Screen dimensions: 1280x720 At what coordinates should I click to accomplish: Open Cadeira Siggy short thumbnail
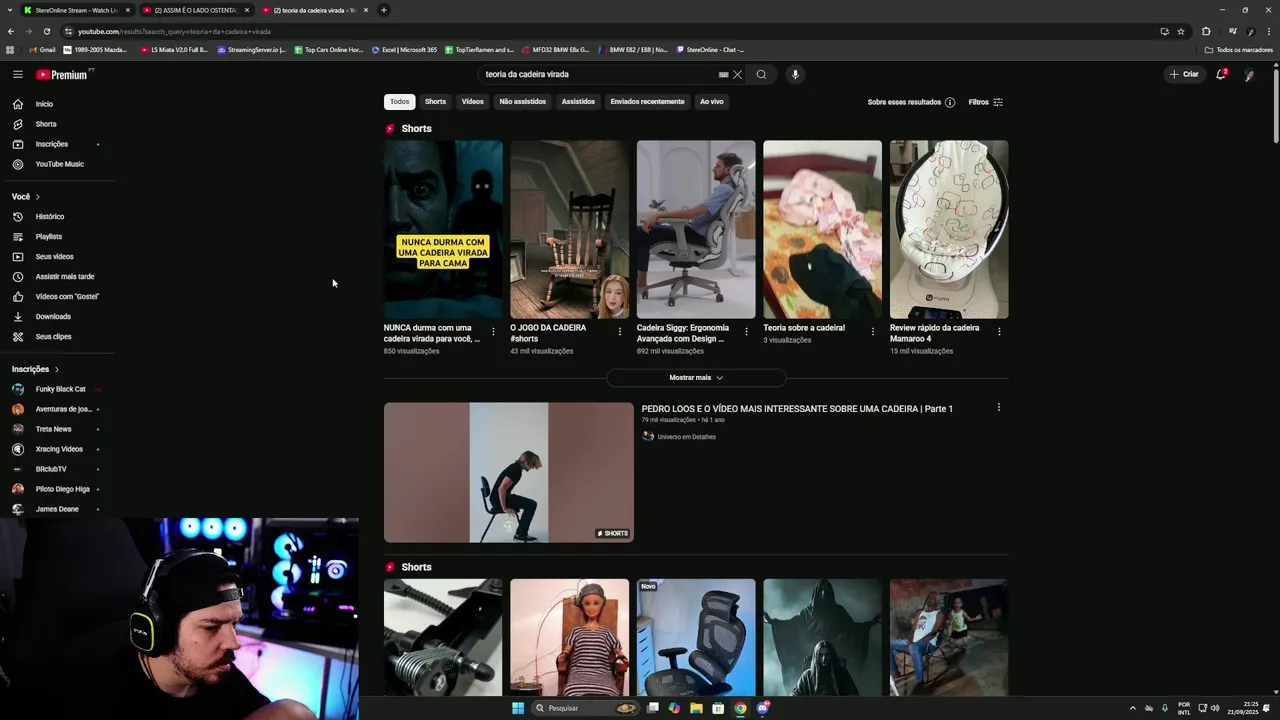pos(696,229)
